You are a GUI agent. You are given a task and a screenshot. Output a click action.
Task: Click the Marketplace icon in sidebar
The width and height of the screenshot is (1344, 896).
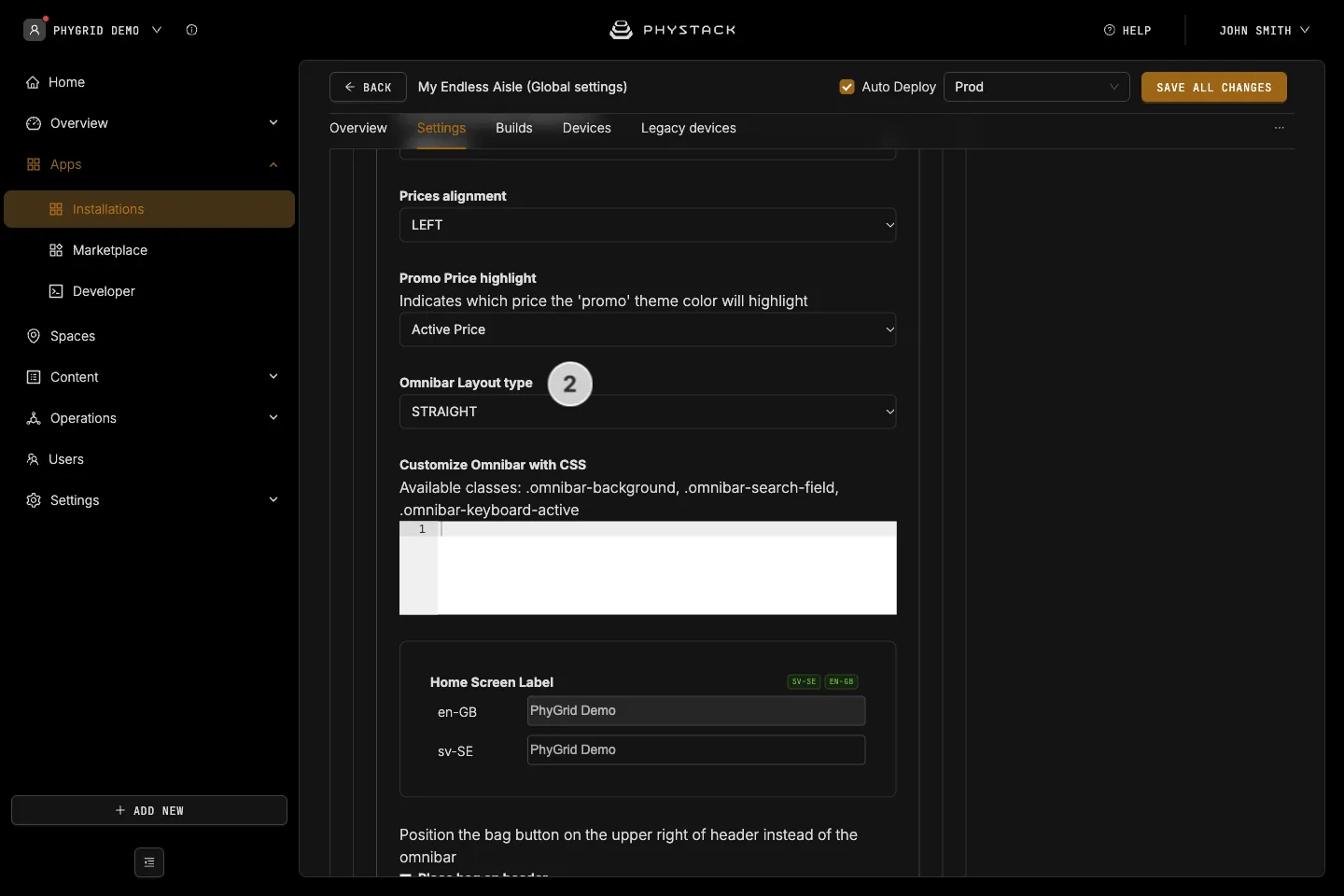click(x=56, y=250)
